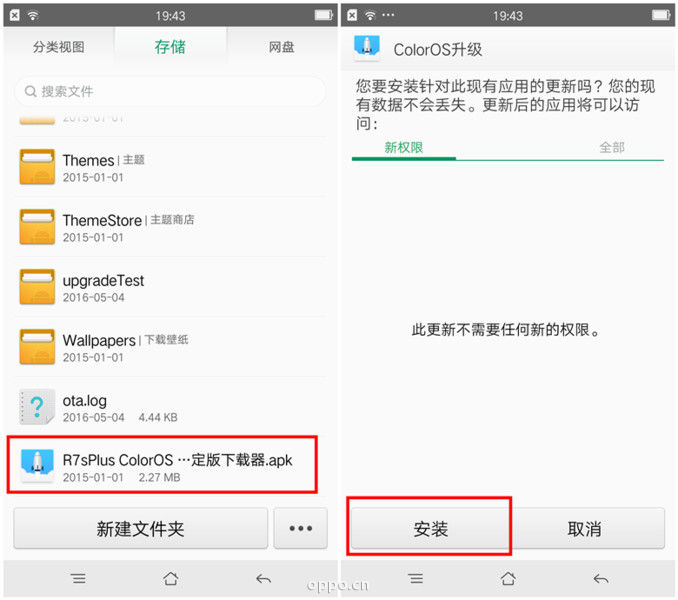Tap the ota.log unknown file icon
678x600 pixels.
click(x=37, y=407)
